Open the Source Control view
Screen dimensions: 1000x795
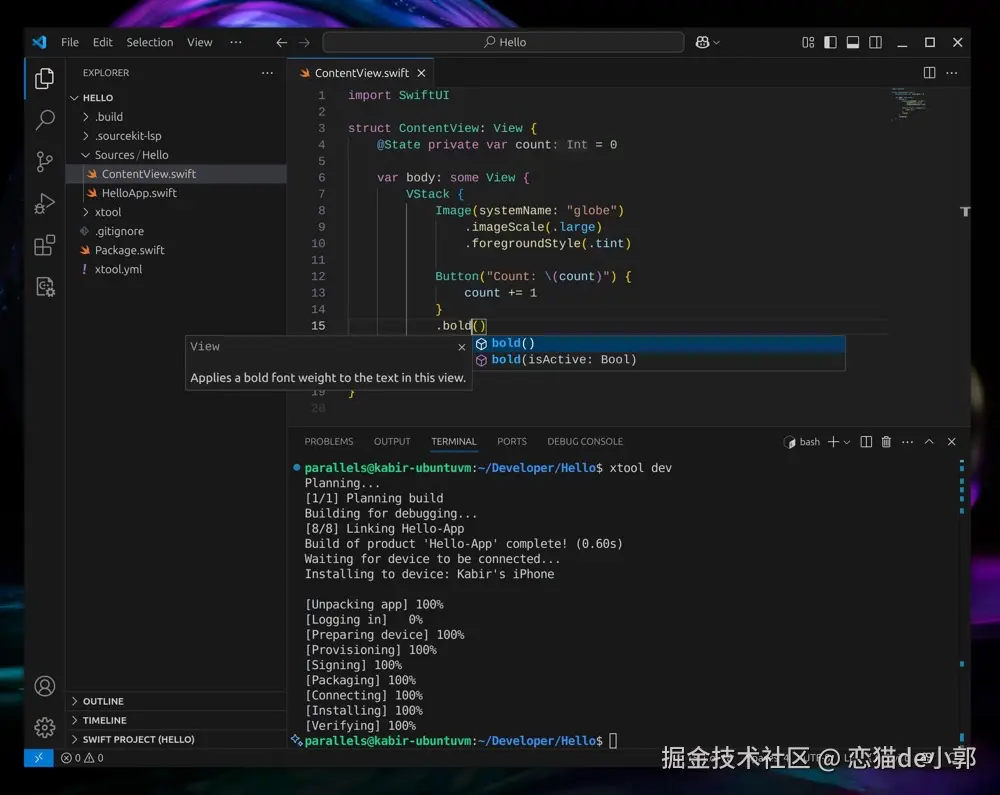coord(45,161)
